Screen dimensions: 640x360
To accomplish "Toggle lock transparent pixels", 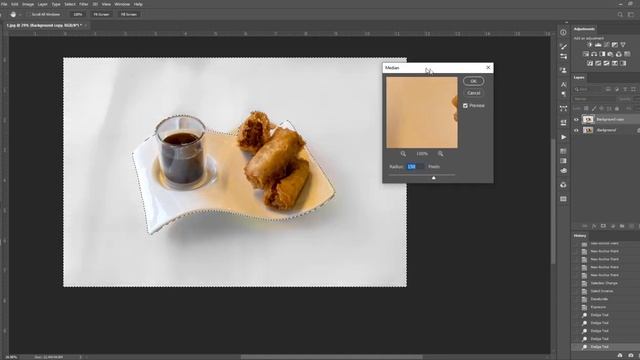I will click(x=586, y=109).
